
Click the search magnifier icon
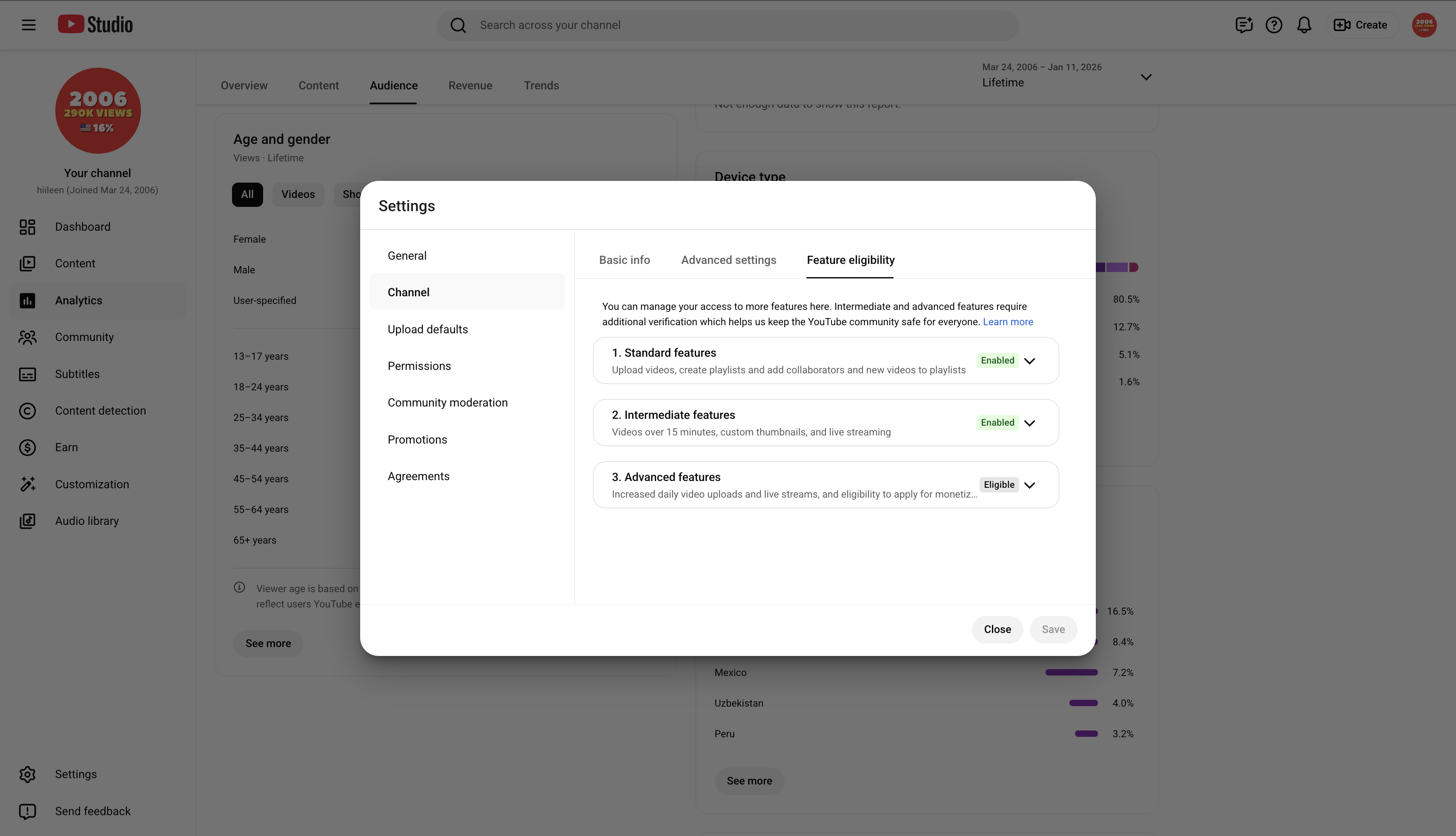(458, 25)
